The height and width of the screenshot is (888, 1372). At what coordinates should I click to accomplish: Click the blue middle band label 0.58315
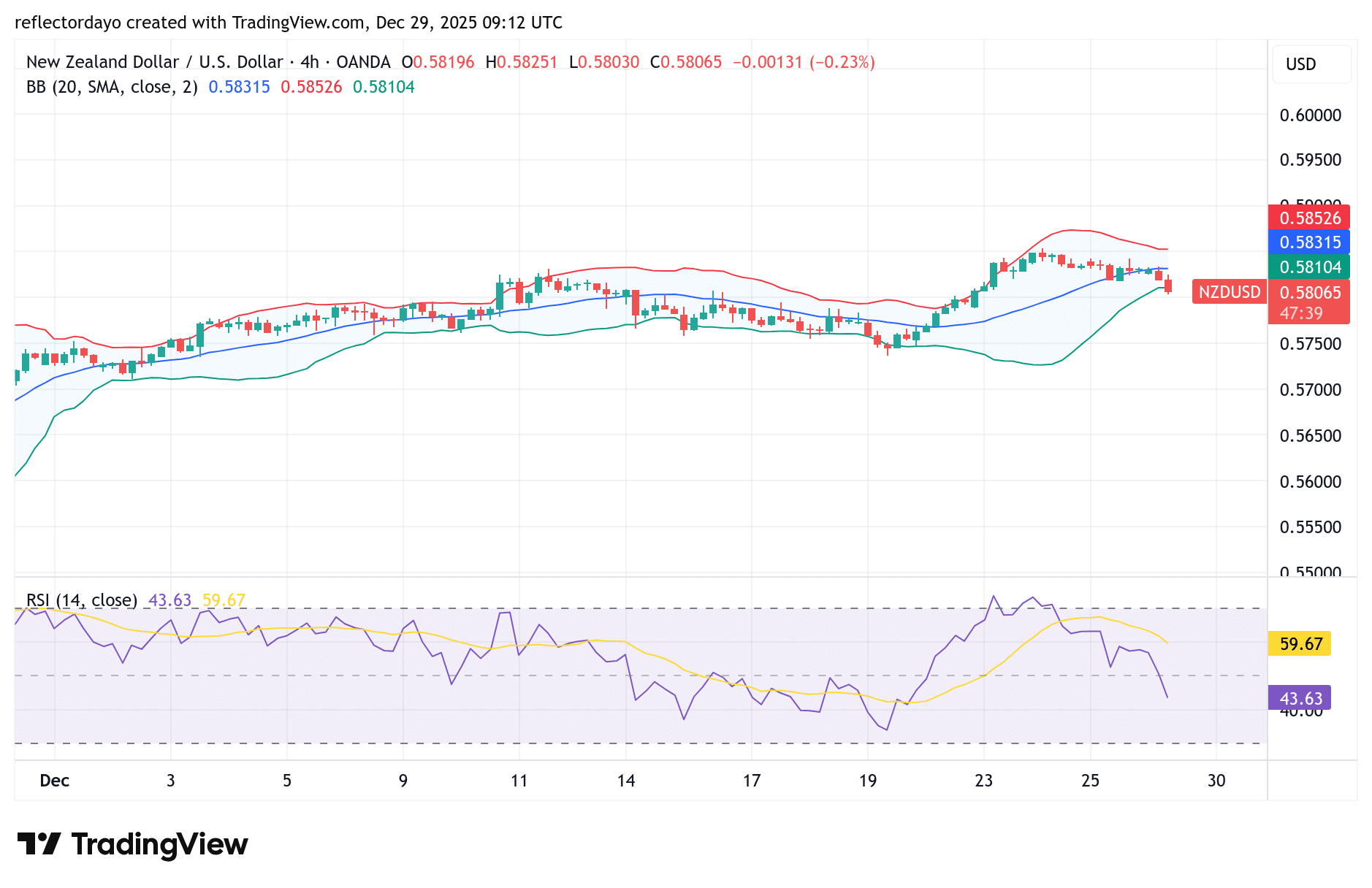click(1311, 242)
